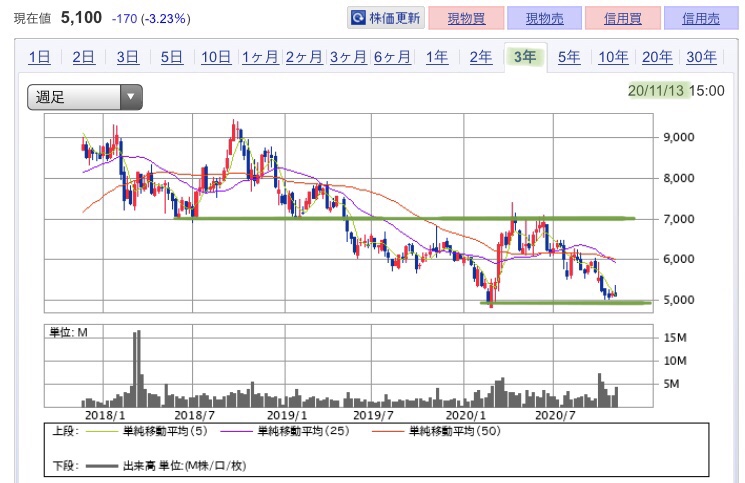Open the 現物買 spot buy link
Image resolution: width=745 pixels, height=483 pixels.
point(466,18)
